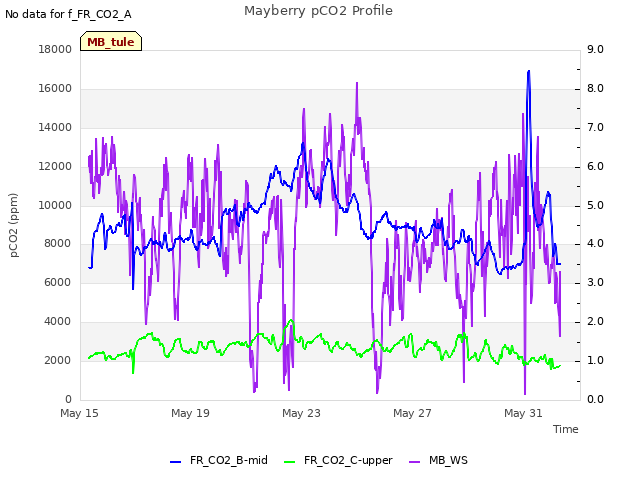Click the 2000 left axis value

coord(58,360)
